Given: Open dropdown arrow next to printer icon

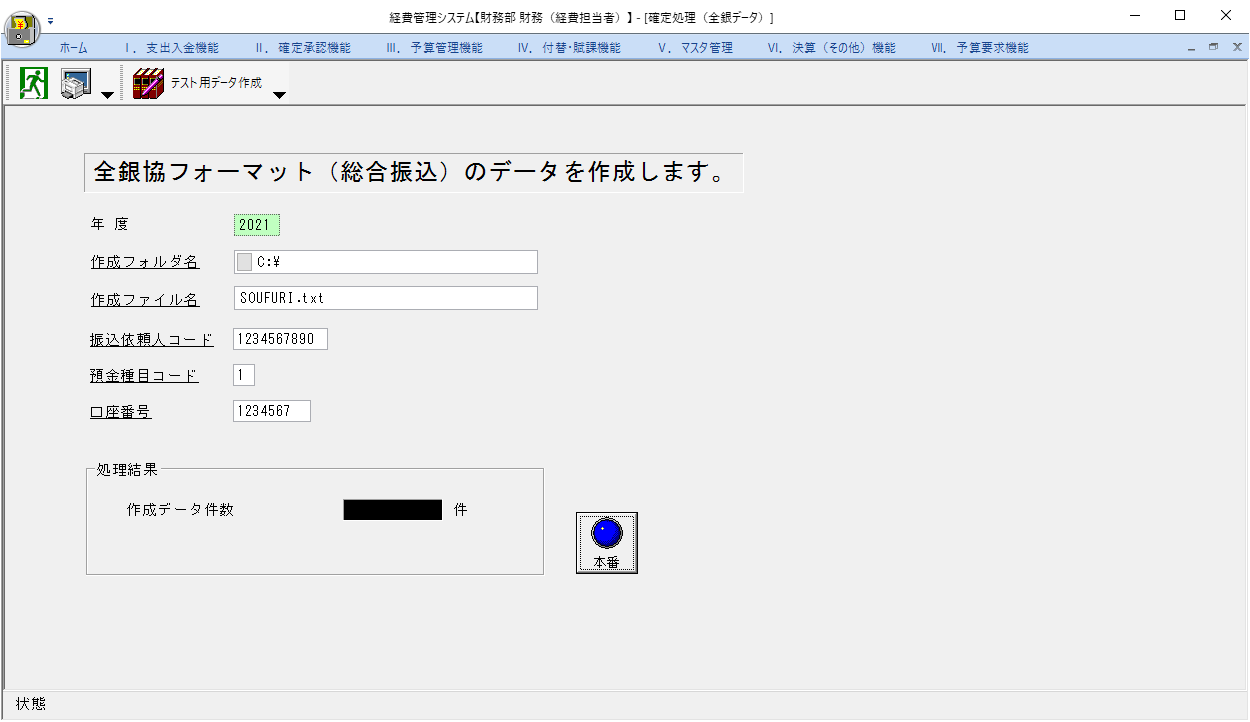Looking at the screenshot, I should point(107,95).
